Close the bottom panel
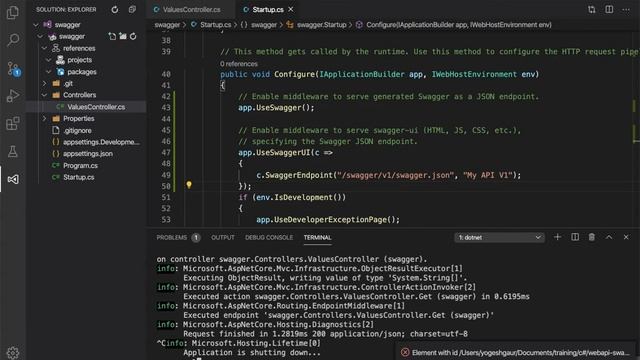The height and width of the screenshot is (360, 640). click(626, 237)
